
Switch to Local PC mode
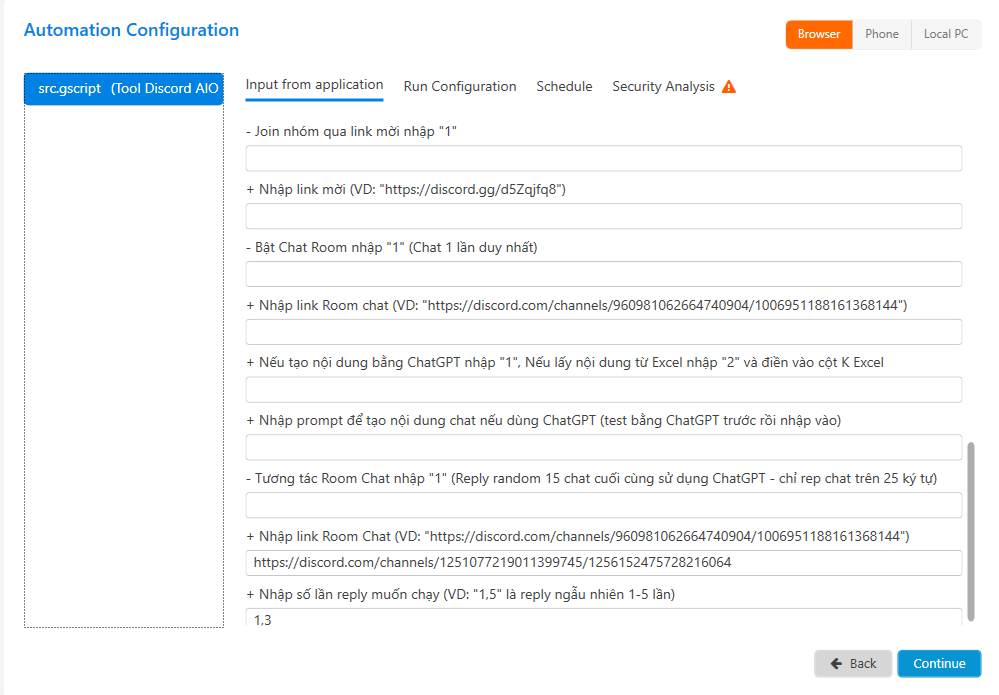click(x=946, y=34)
